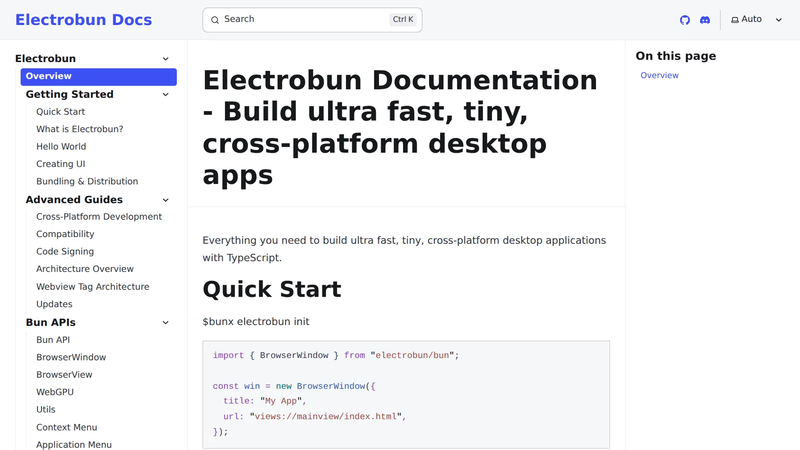Click the Quick Start heading
The width and height of the screenshot is (800, 450).
pyautogui.click(x=272, y=289)
